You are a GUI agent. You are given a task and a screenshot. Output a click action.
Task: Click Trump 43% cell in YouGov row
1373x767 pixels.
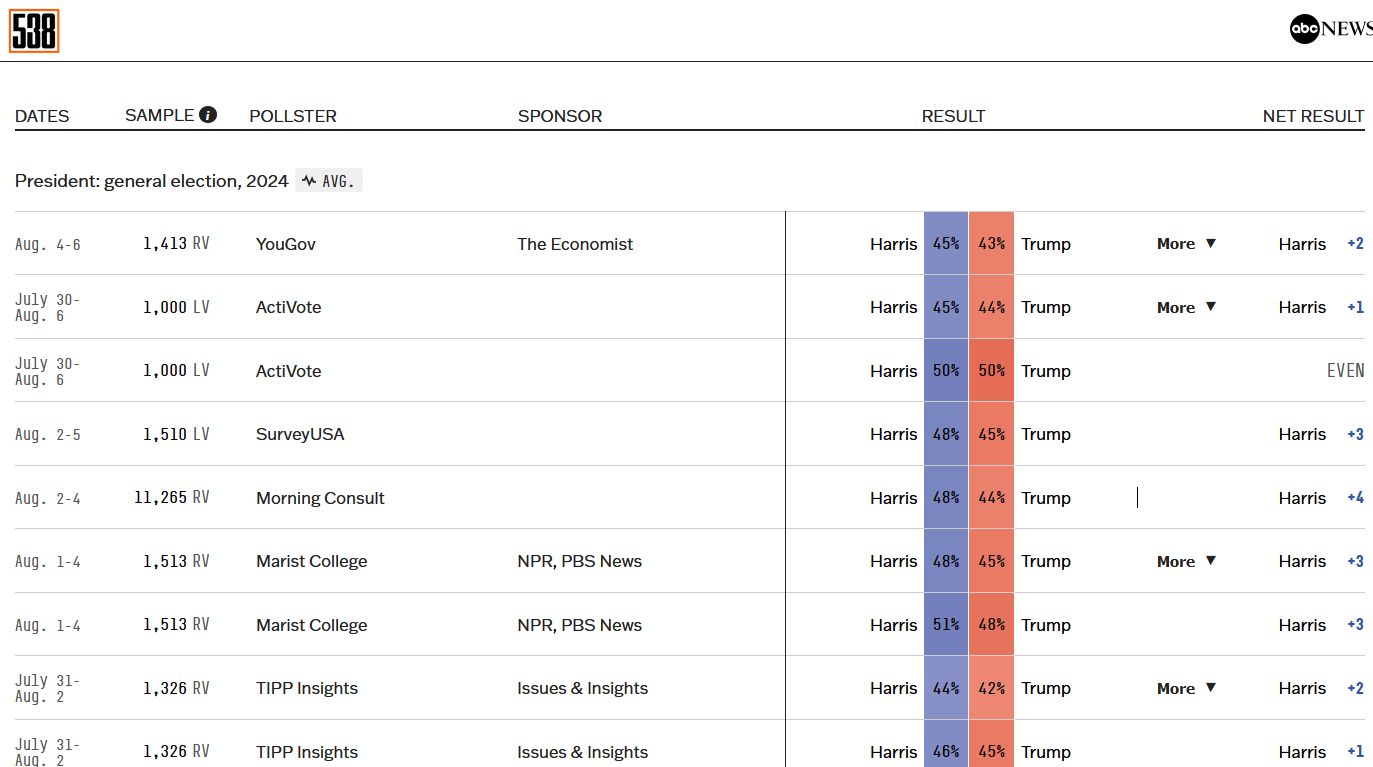pos(991,243)
